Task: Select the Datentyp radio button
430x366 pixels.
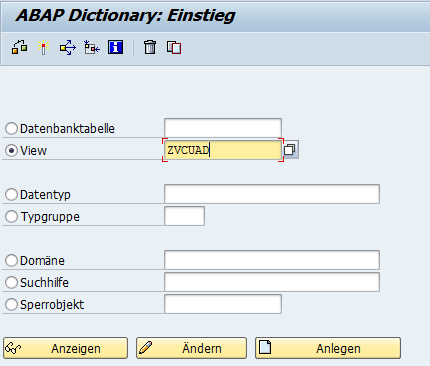Action: (11, 194)
